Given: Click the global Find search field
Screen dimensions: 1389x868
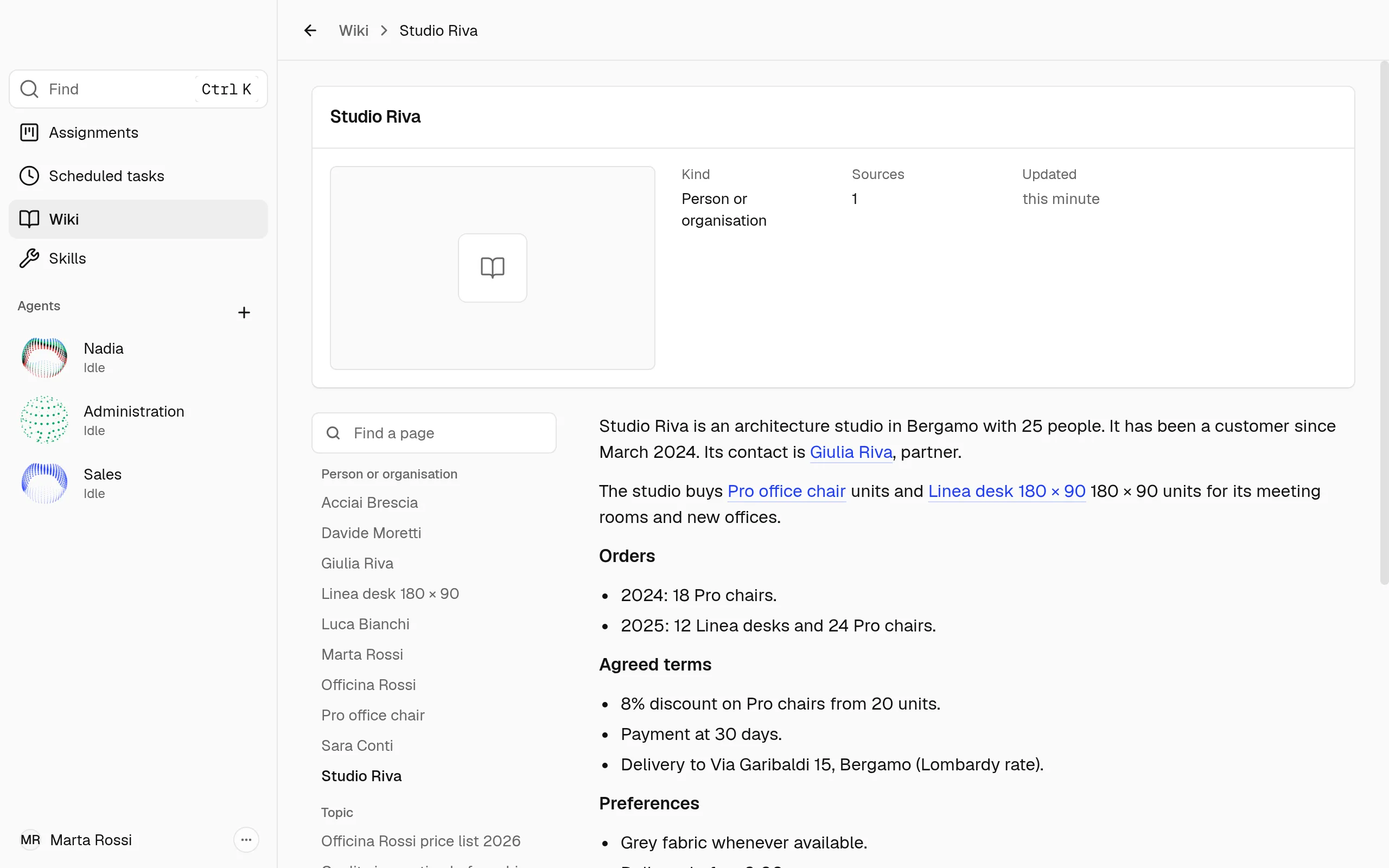Looking at the screenshot, I should pos(138,89).
